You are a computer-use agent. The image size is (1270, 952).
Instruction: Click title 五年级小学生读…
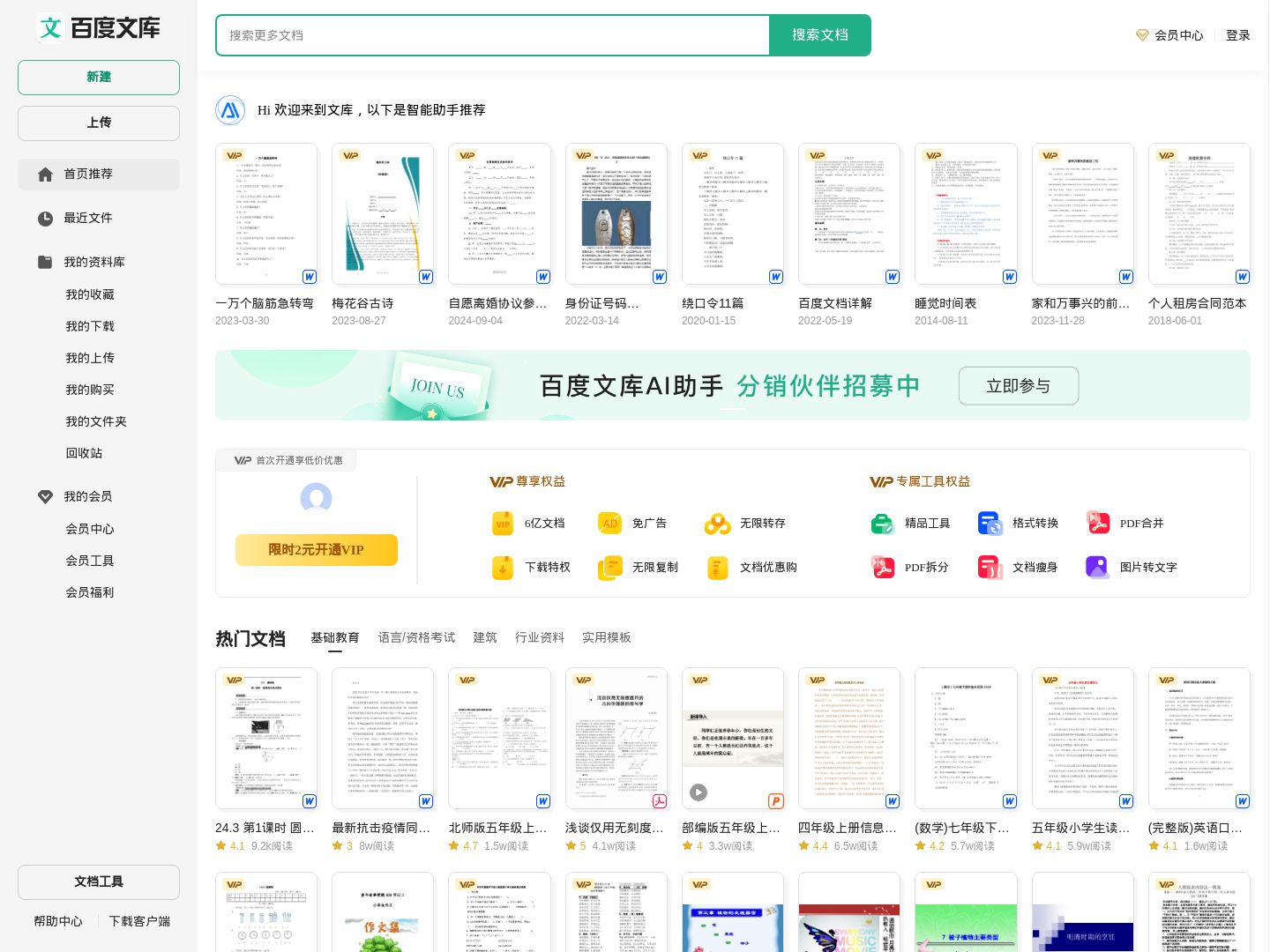[x=1081, y=829]
